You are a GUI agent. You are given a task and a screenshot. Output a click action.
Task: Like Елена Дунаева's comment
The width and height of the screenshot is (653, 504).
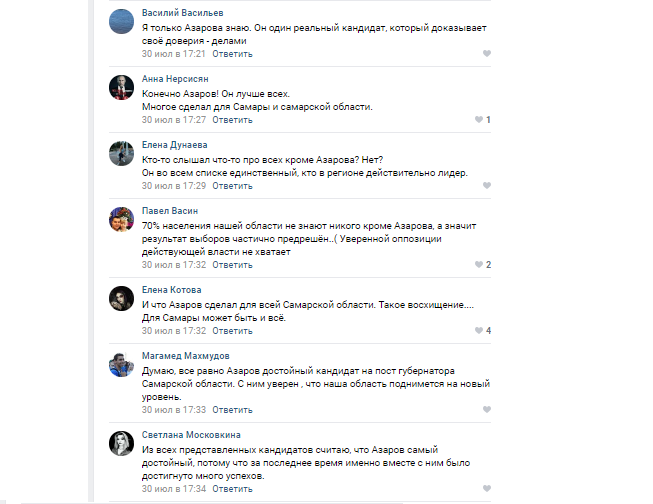pos(487,185)
